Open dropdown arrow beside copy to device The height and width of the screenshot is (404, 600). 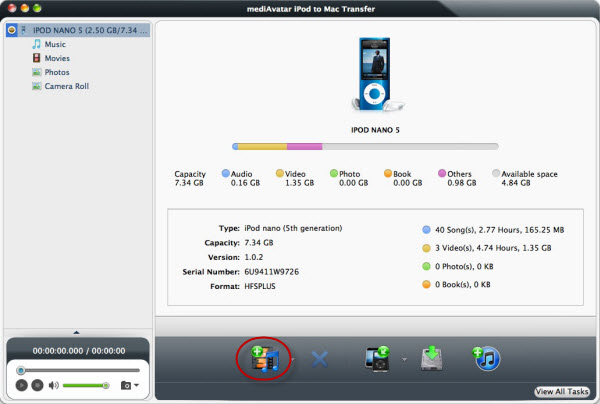coord(404,360)
